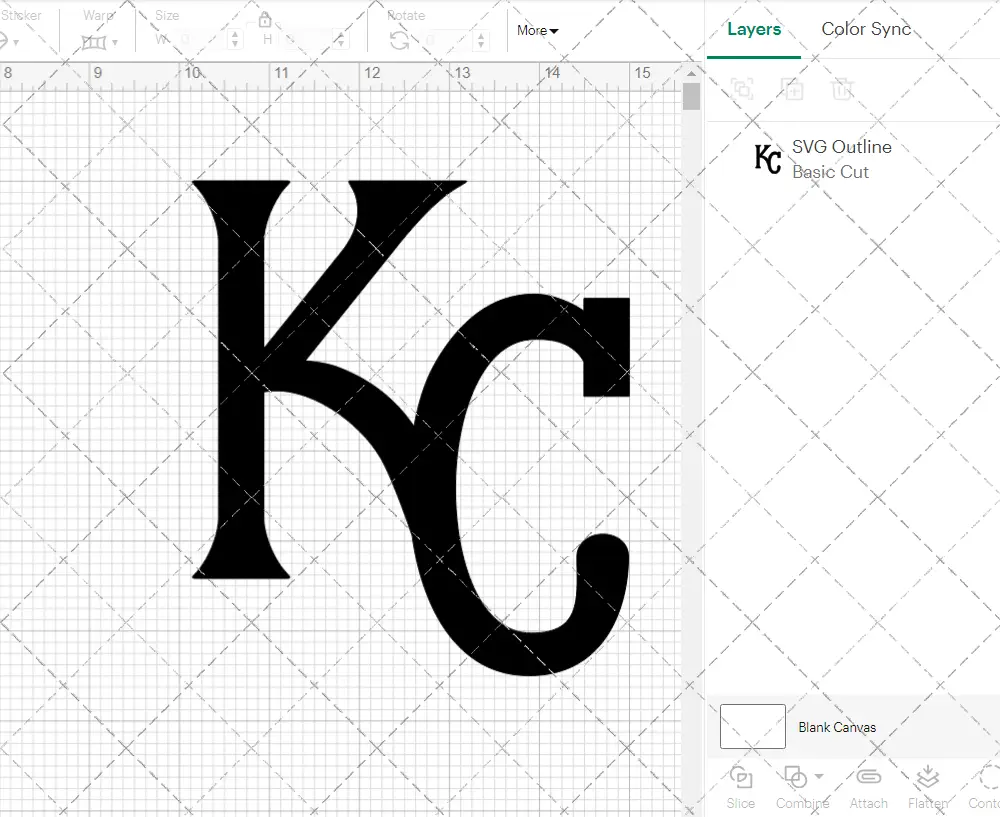Viewport: 1000px width, 817px height.
Task: Increase width with the stepper arrow
Action: click(x=236, y=36)
